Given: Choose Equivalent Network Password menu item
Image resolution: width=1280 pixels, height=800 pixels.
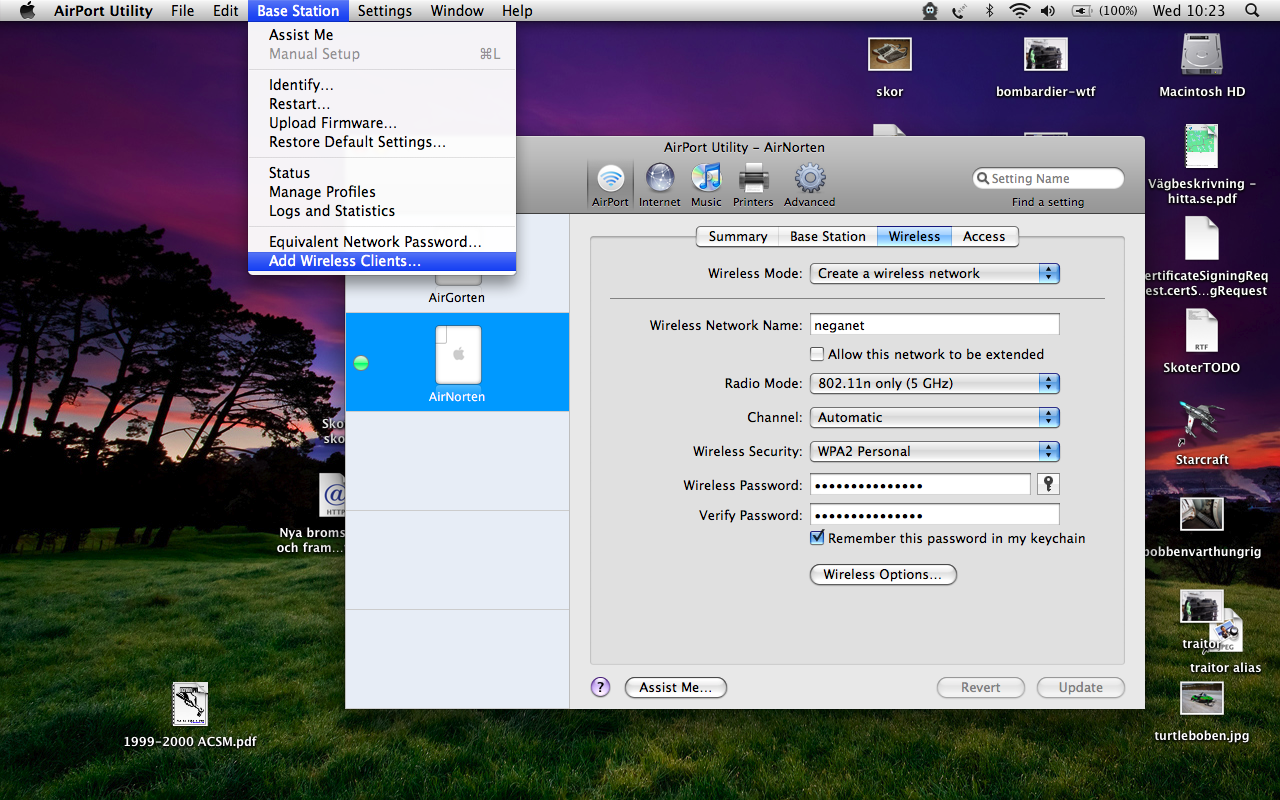Looking at the screenshot, I should pos(382,242).
